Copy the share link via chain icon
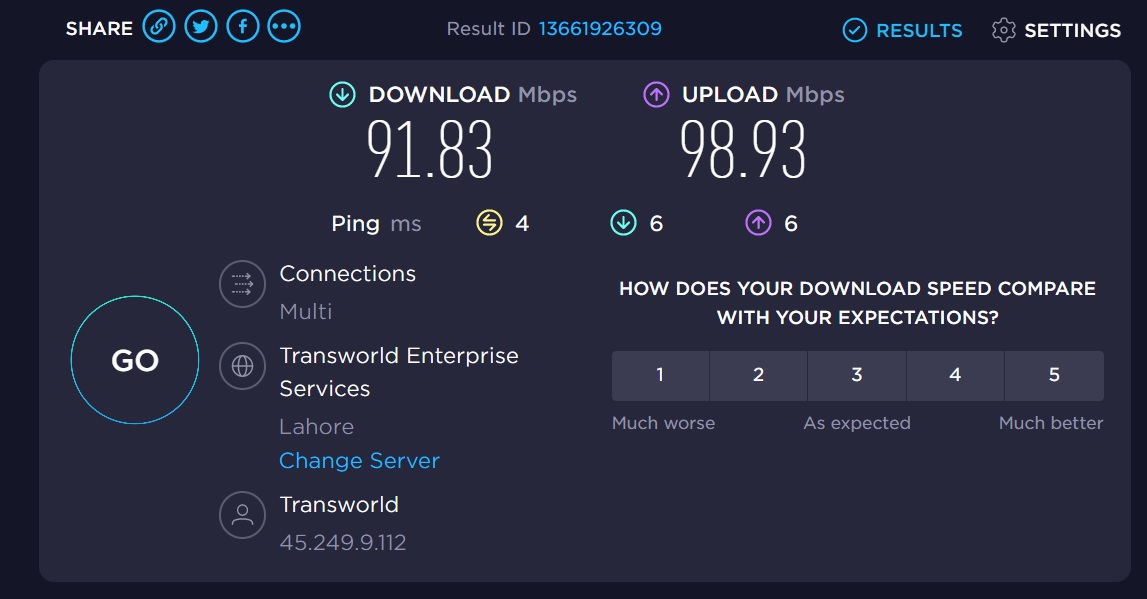The height and width of the screenshot is (599, 1147). point(159,28)
